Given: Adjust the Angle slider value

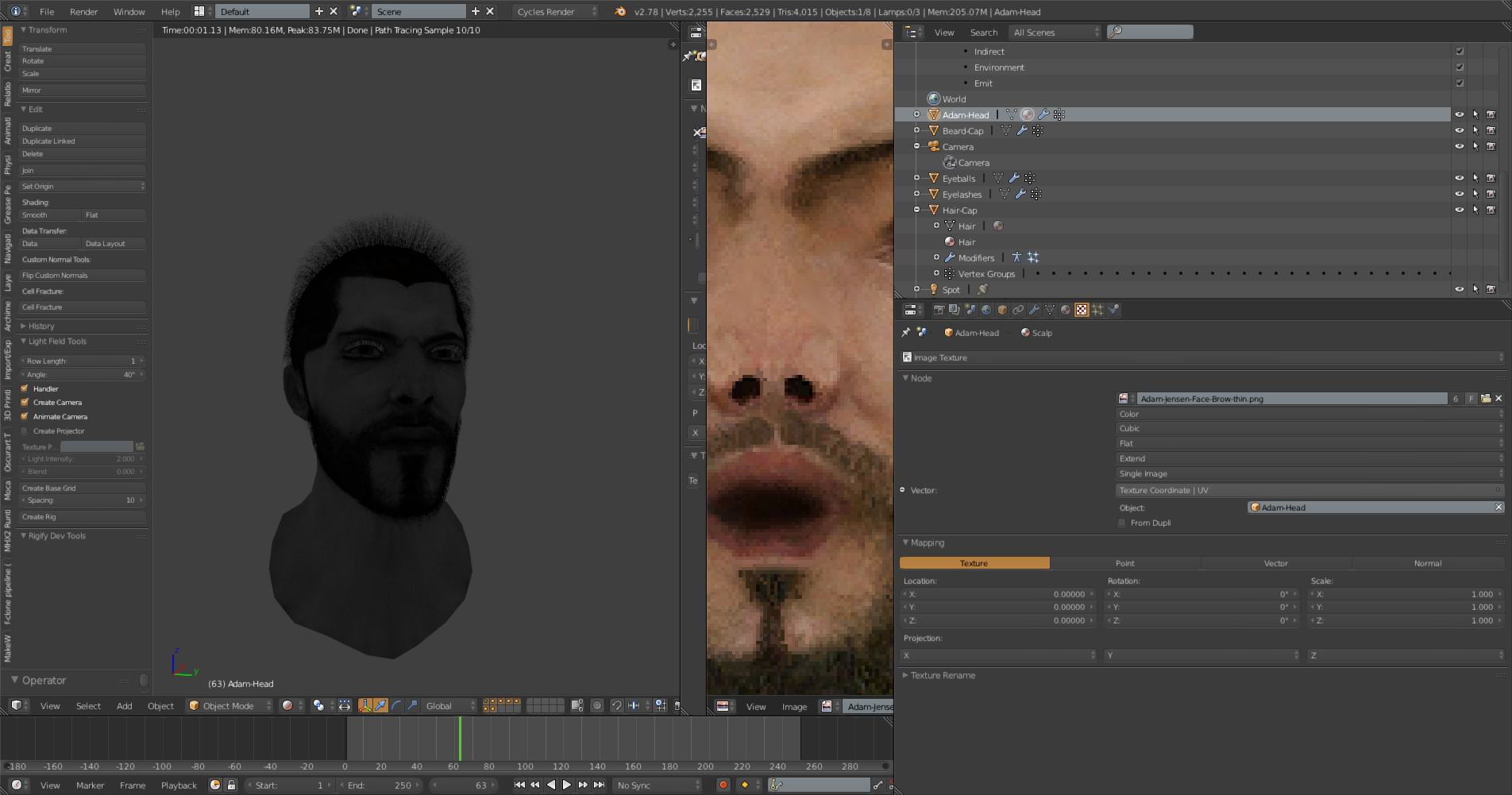Looking at the screenshot, I should point(83,374).
